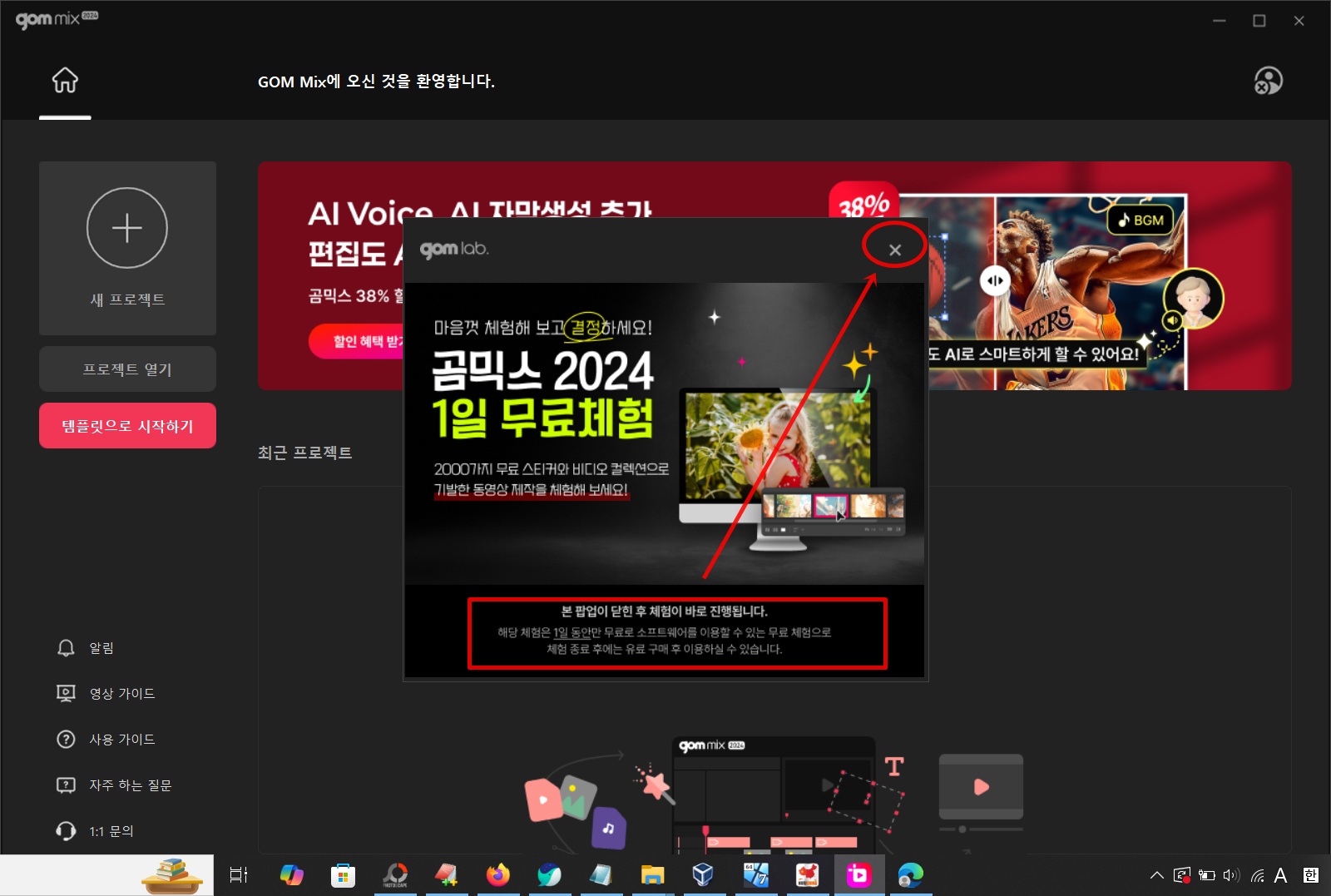The width and height of the screenshot is (1331, 896).
Task: Launch Firefox from the taskbar
Action: pyautogui.click(x=498, y=875)
